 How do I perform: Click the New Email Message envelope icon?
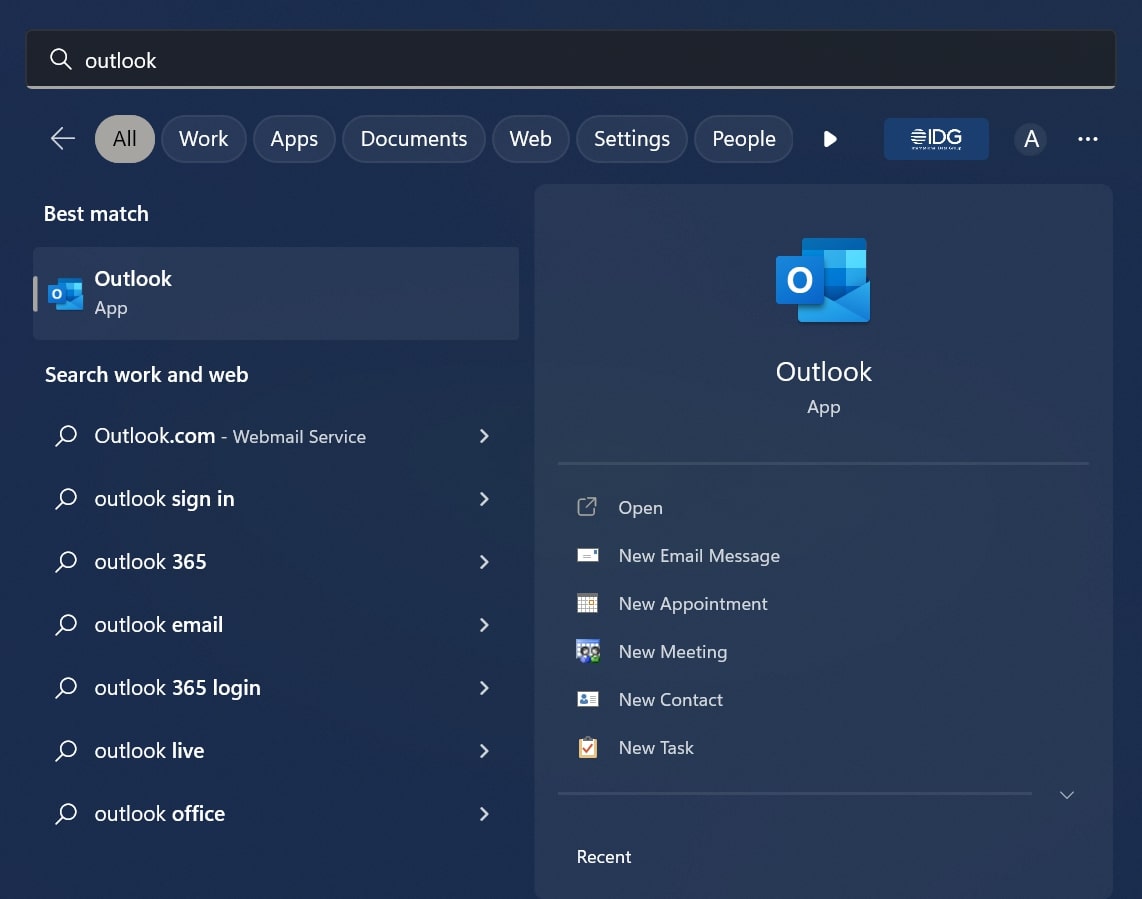click(588, 555)
